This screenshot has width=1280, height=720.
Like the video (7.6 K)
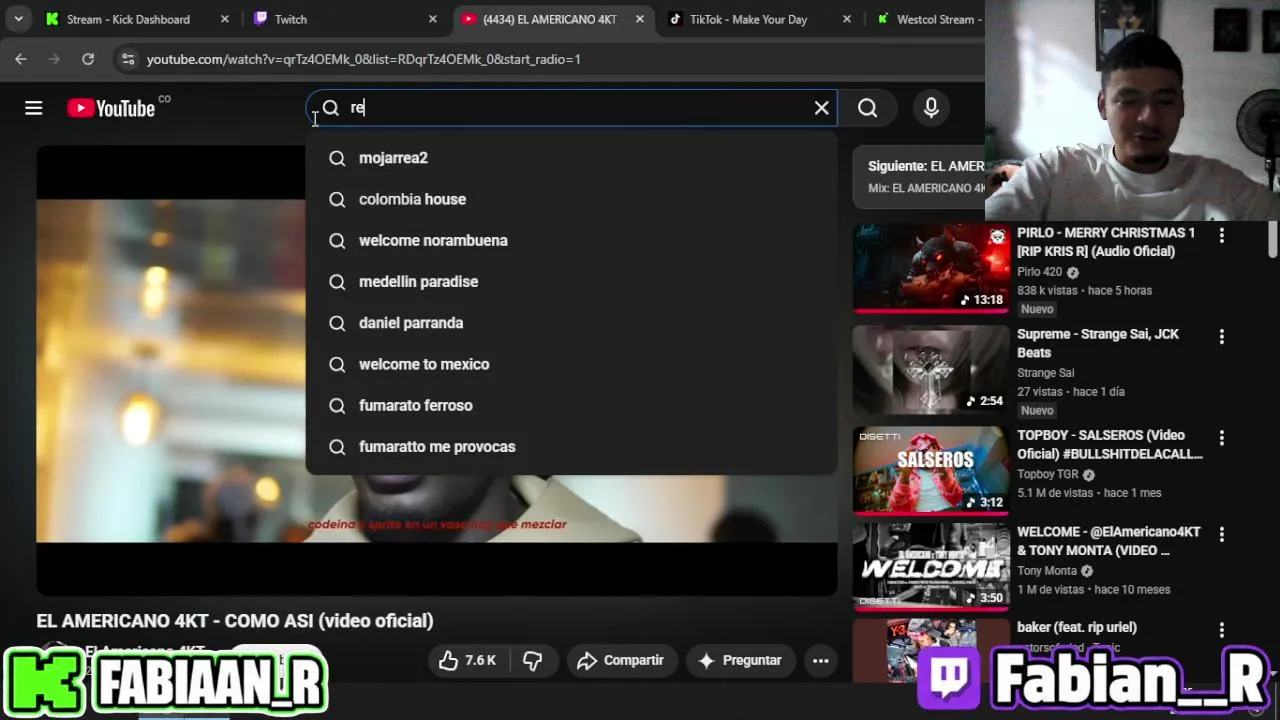(x=468, y=660)
